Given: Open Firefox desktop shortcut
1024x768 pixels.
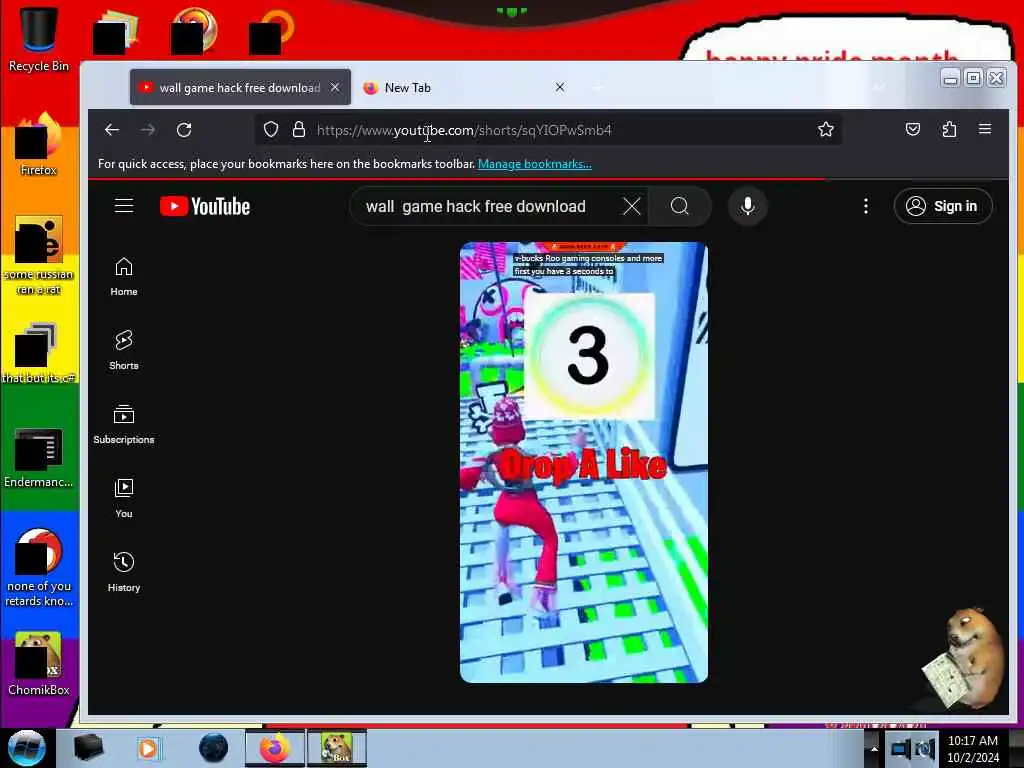Looking at the screenshot, I should (39, 145).
